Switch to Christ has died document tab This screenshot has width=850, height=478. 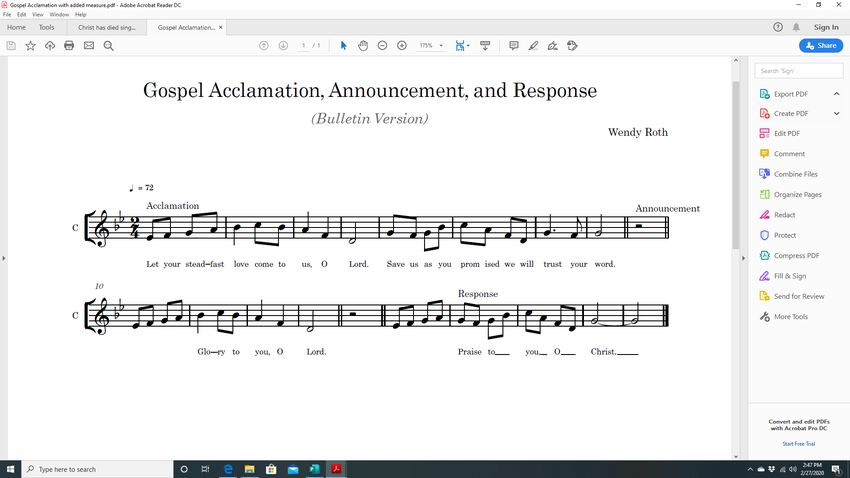click(107, 27)
